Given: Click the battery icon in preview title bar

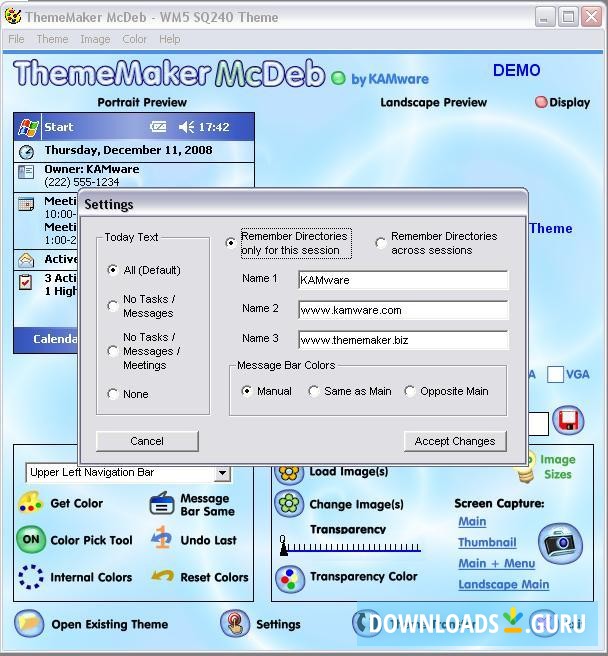Looking at the screenshot, I should pos(158,126).
